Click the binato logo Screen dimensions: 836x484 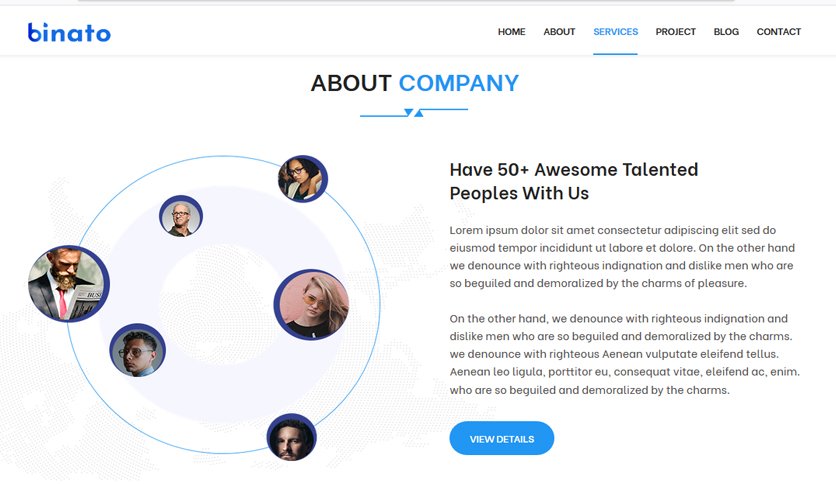pos(69,33)
